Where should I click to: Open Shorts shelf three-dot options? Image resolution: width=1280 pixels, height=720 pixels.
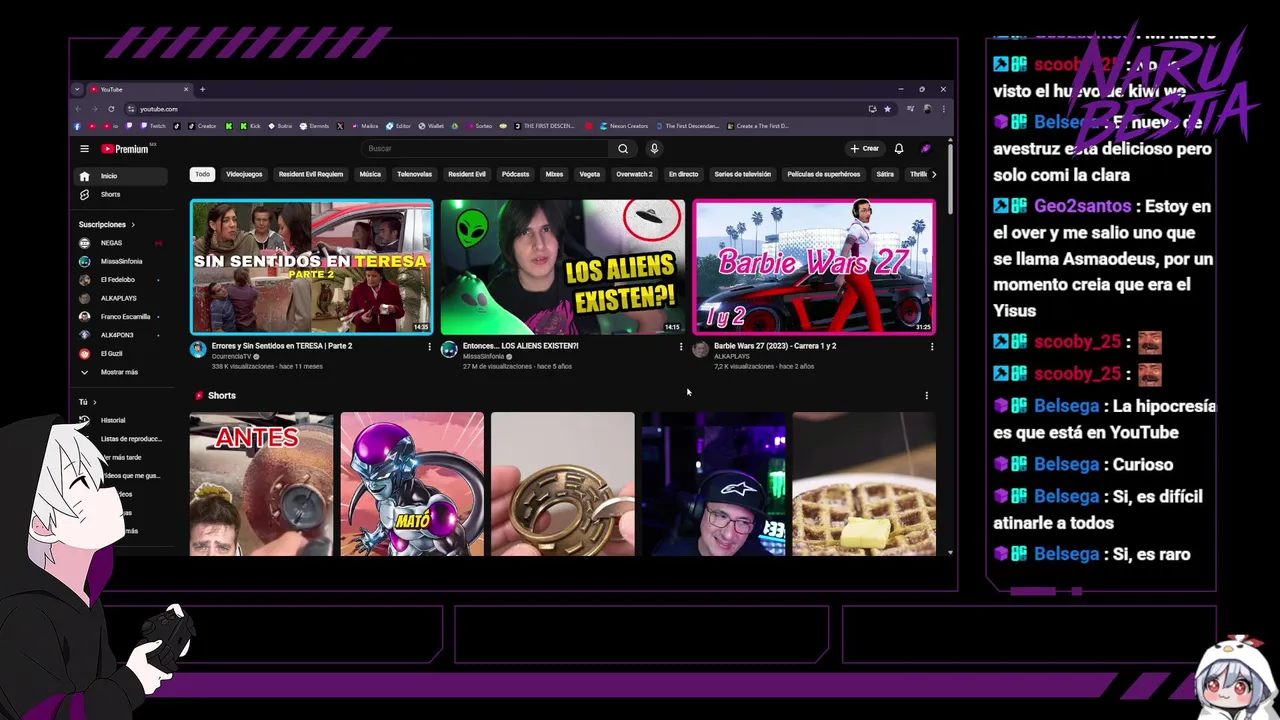[x=926, y=396]
